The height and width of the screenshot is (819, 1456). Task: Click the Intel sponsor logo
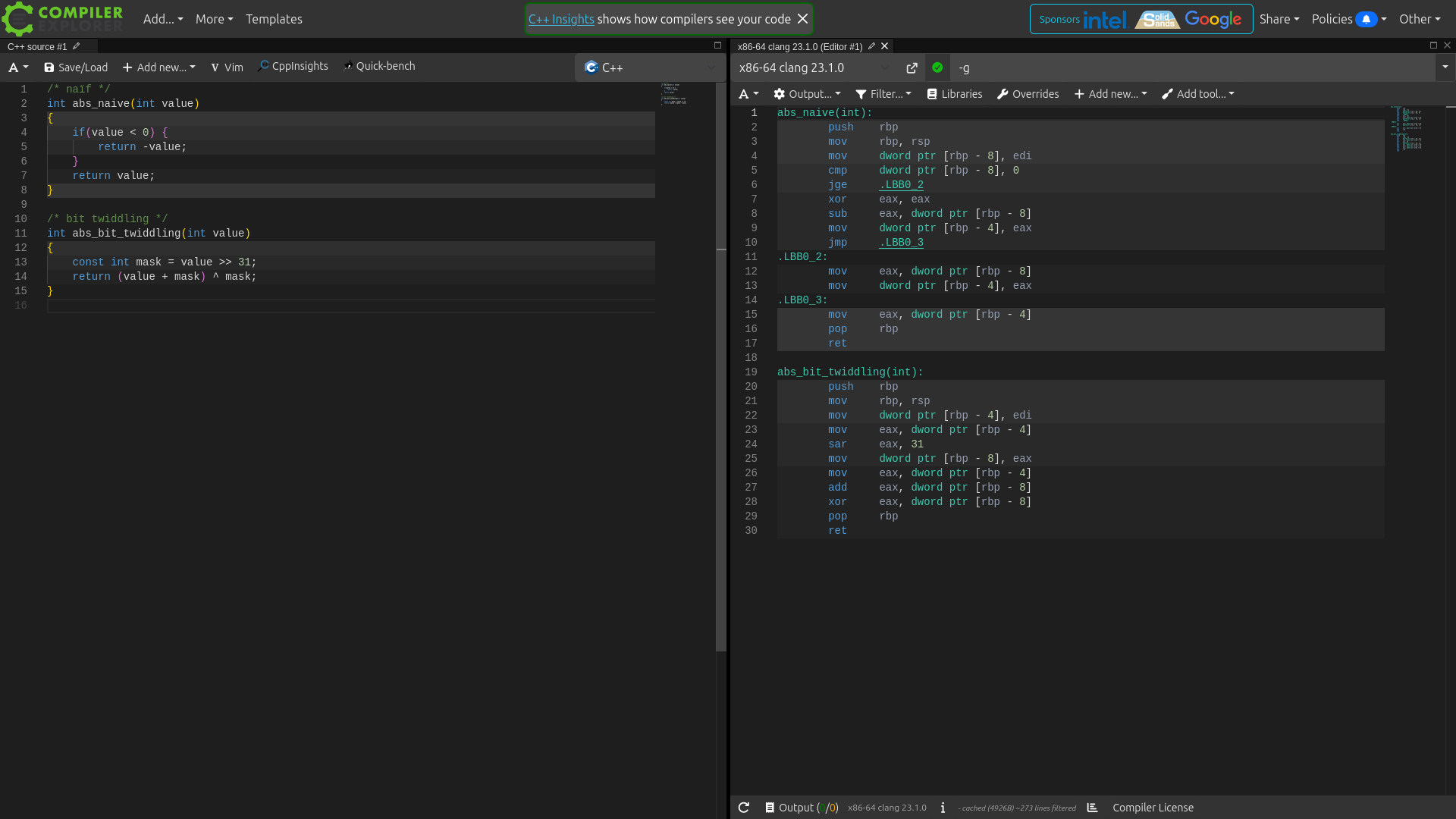(x=1105, y=20)
